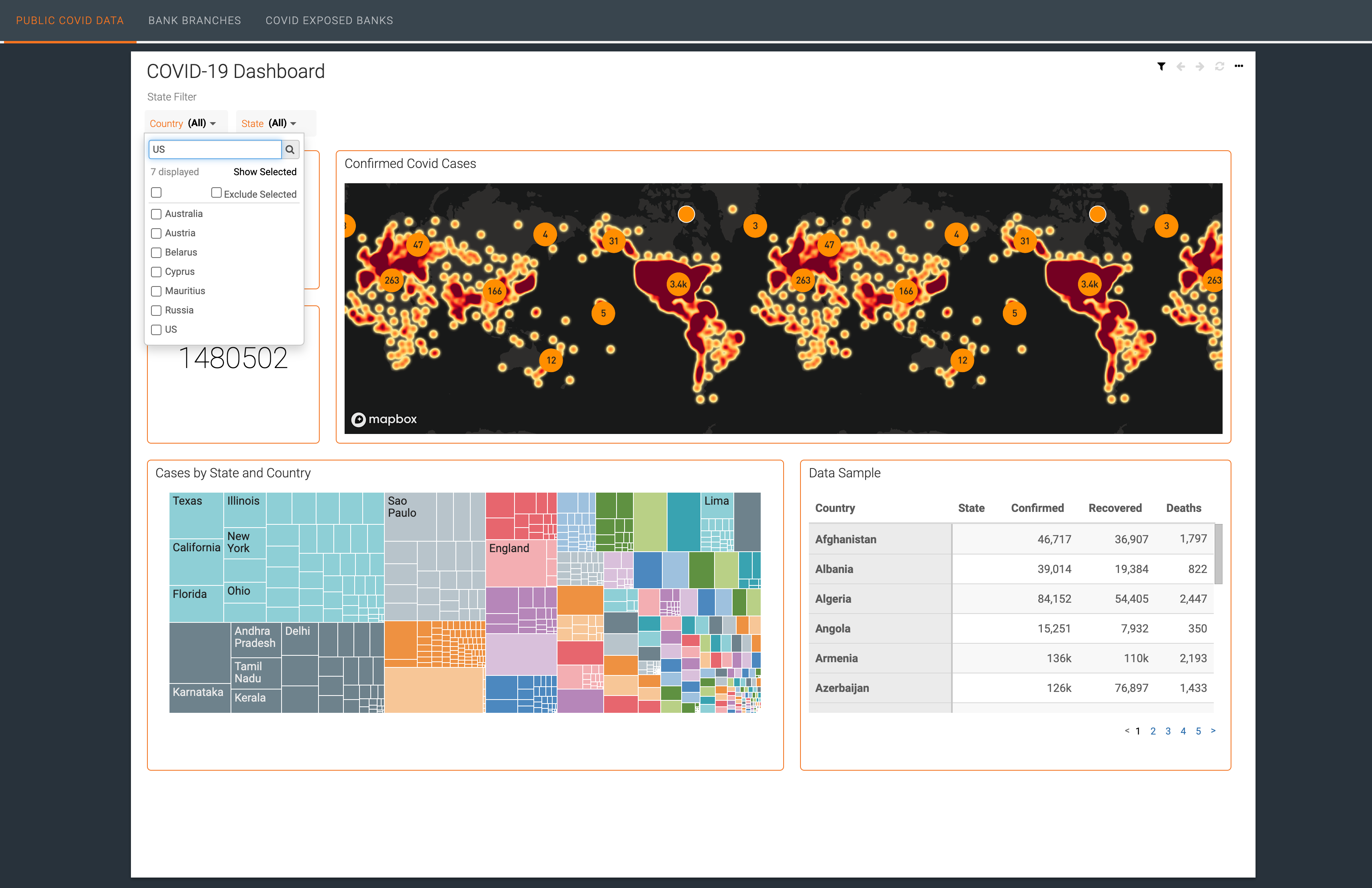Click inside the country search input field
Image resolution: width=1372 pixels, height=888 pixels.
pos(215,149)
